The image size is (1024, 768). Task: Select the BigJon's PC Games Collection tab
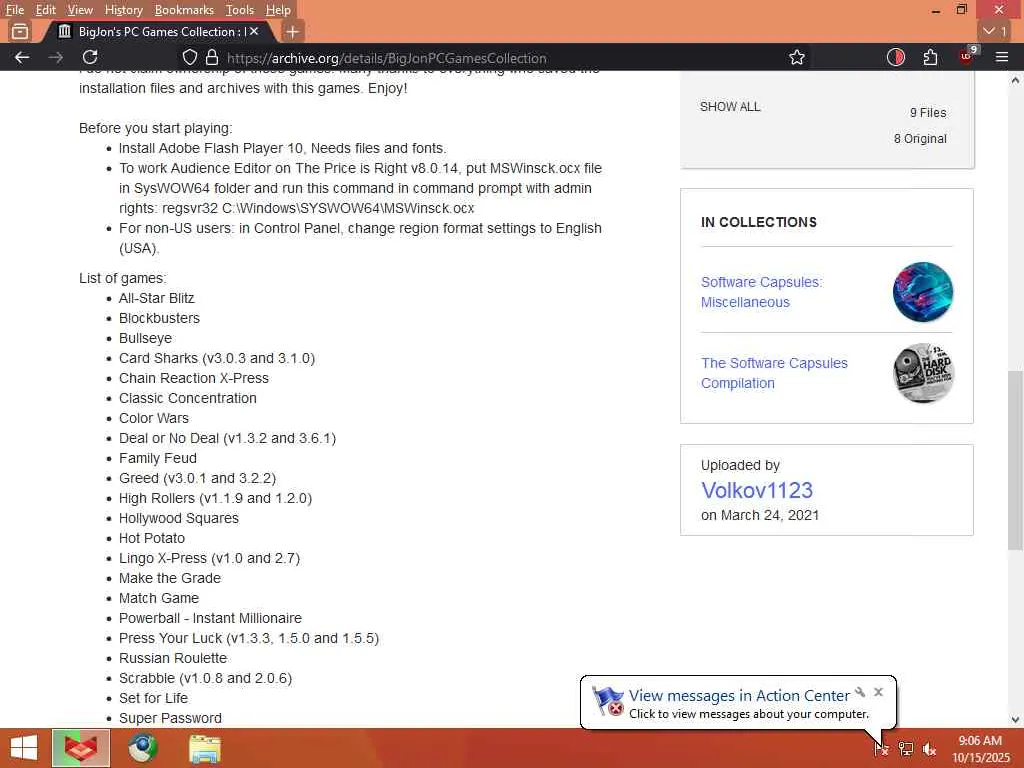[x=157, y=31]
